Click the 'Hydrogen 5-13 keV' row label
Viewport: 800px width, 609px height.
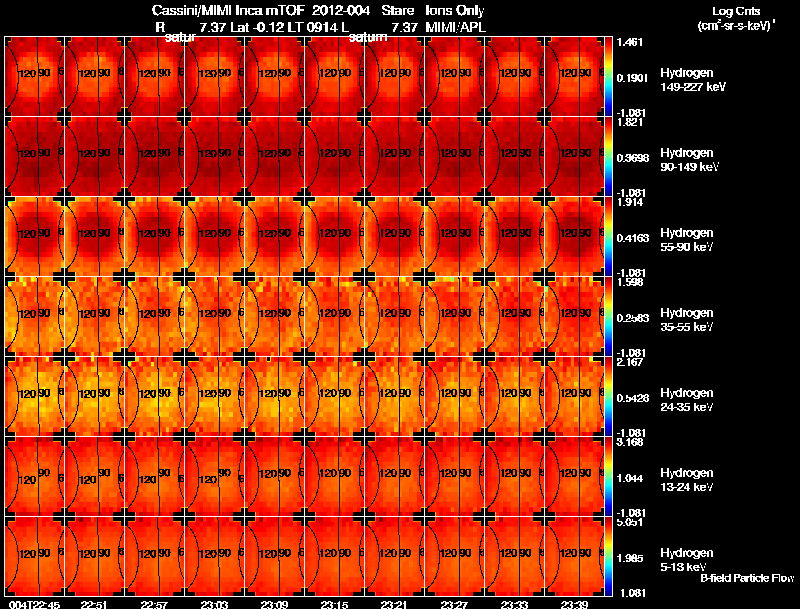(x=687, y=560)
